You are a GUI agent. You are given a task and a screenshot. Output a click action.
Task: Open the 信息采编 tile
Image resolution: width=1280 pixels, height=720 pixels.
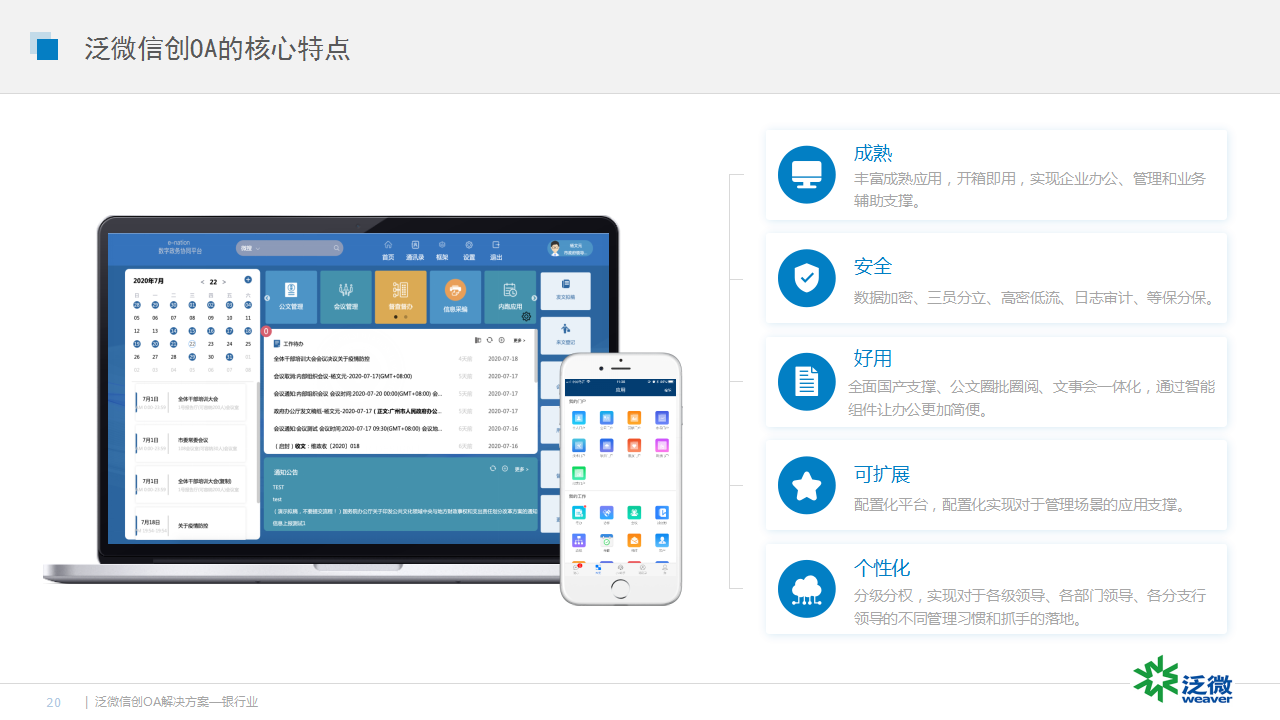[455, 297]
